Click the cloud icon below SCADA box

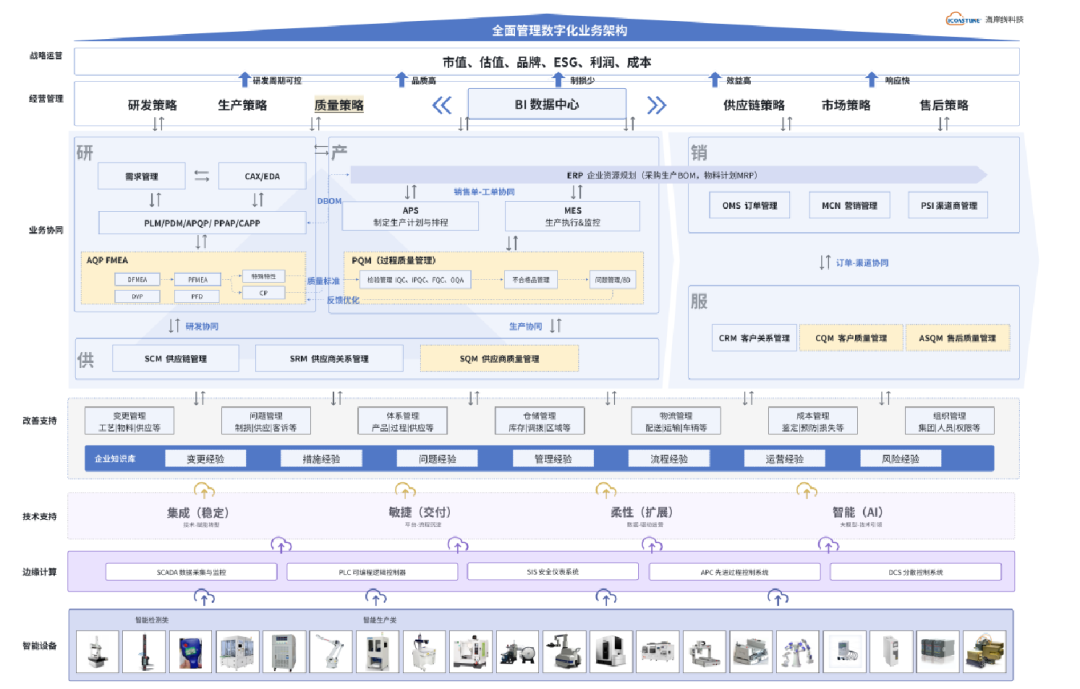click(204, 597)
